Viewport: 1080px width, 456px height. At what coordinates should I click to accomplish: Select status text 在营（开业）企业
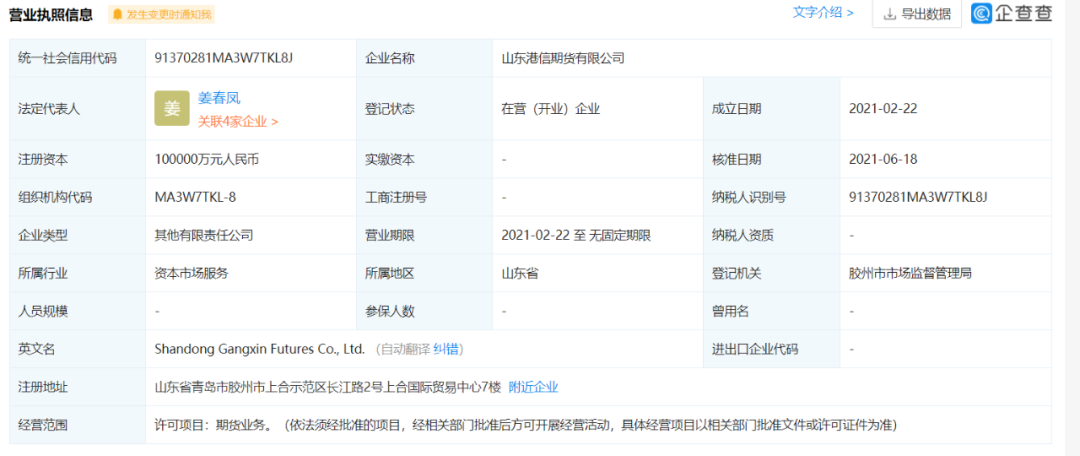(551, 108)
